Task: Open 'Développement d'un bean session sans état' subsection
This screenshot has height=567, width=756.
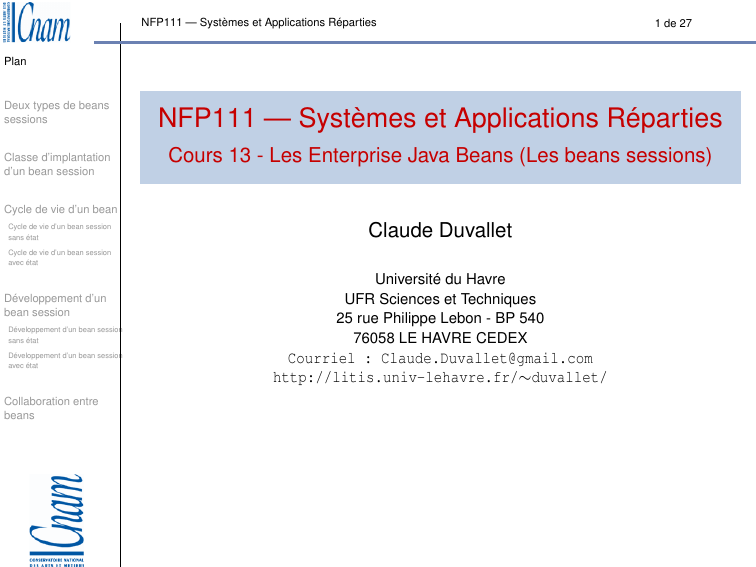Action: click(64, 335)
